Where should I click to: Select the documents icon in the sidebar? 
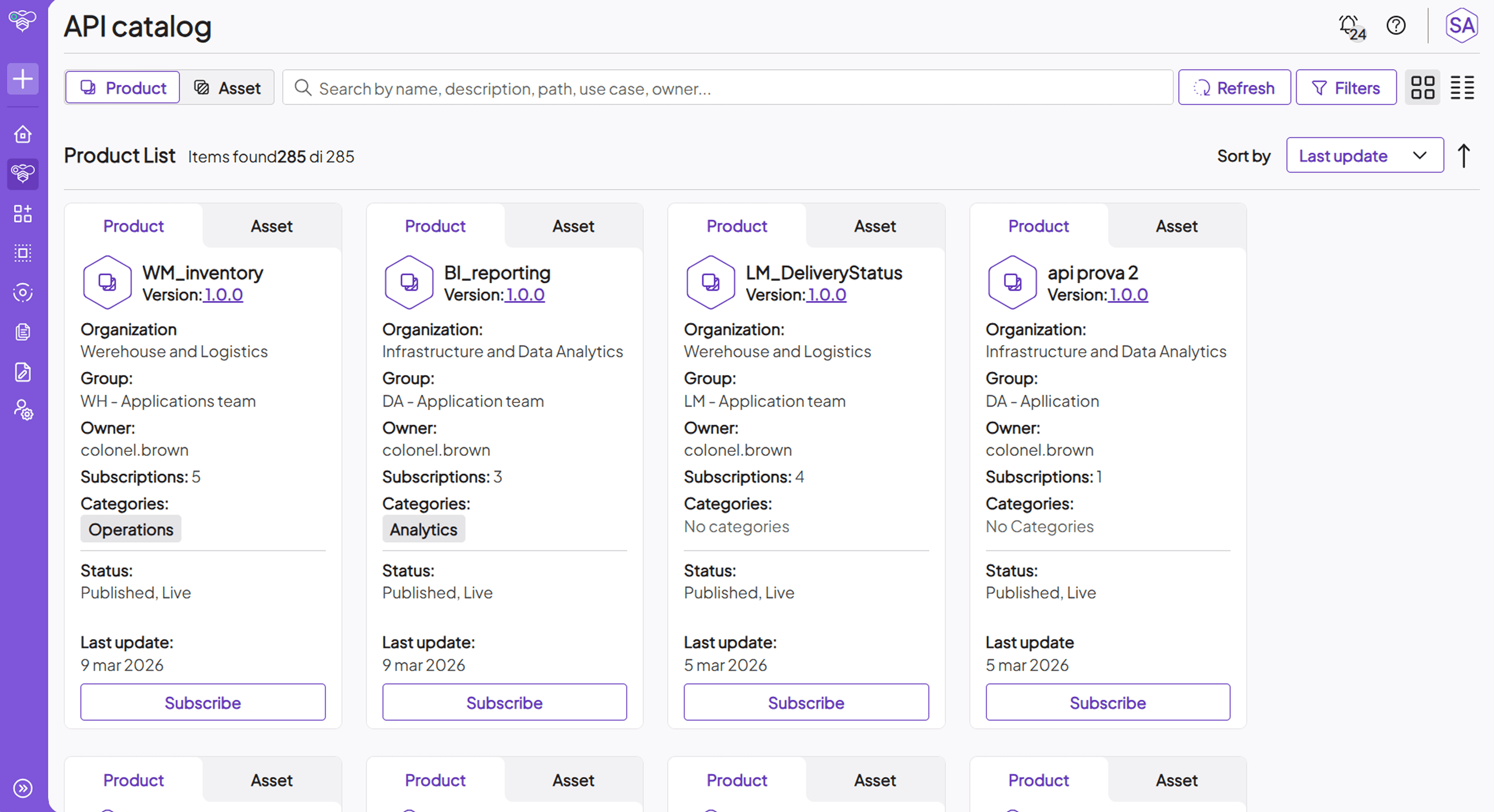pyautogui.click(x=22, y=332)
